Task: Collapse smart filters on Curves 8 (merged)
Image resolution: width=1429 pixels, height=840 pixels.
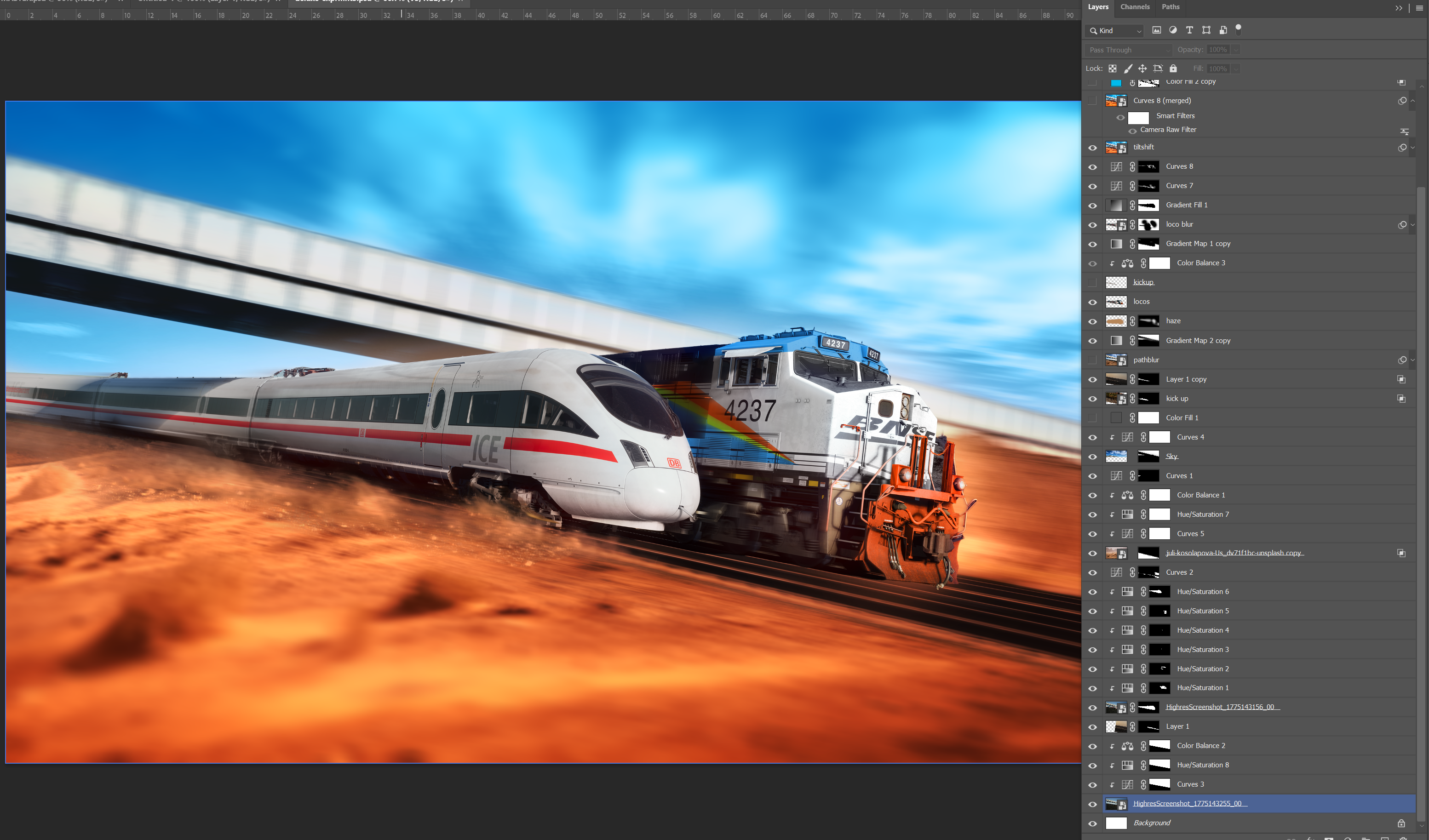Action: coord(1412,101)
